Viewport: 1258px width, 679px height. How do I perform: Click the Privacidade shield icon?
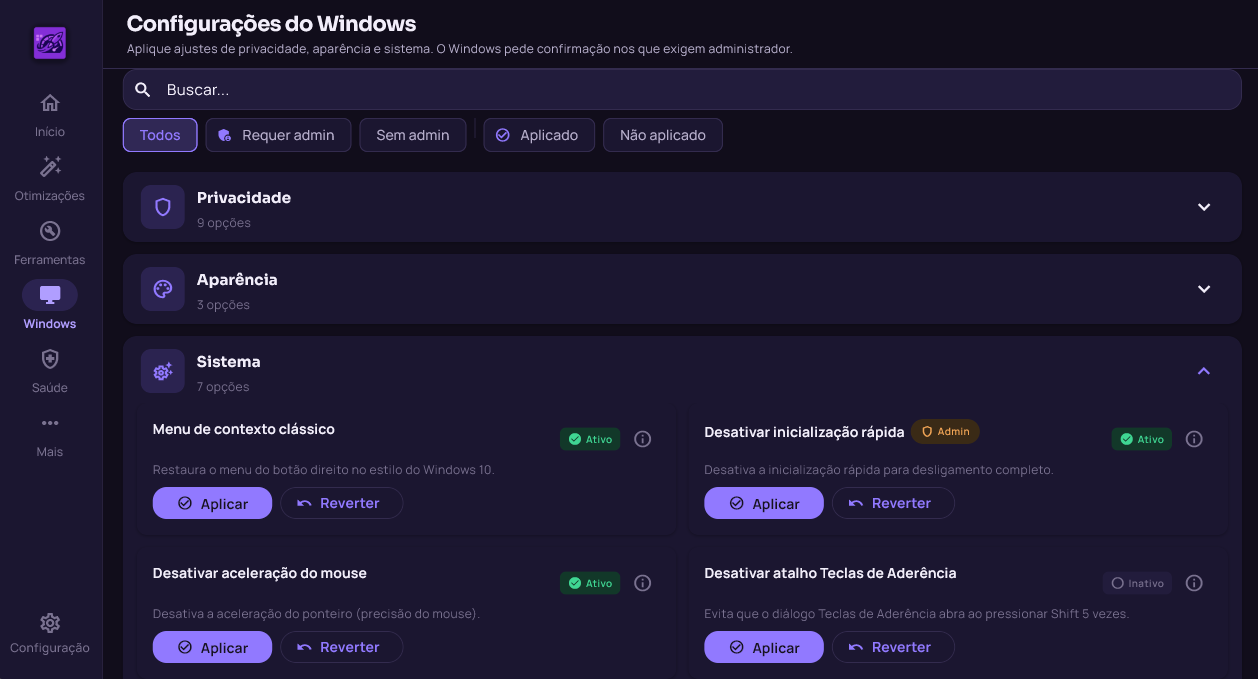[x=163, y=207]
